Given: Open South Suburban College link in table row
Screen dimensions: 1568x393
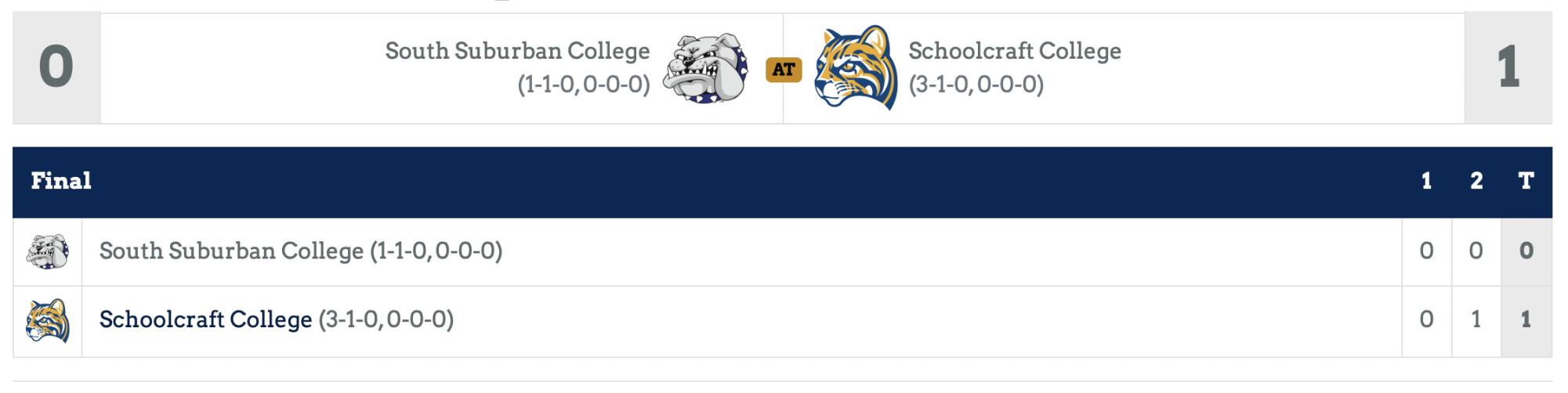Looking at the screenshot, I should (x=231, y=251).
